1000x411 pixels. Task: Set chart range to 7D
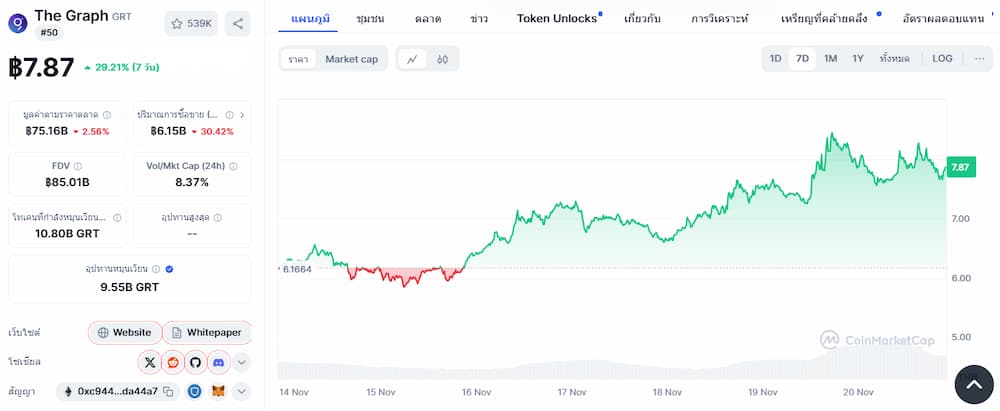click(802, 59)
